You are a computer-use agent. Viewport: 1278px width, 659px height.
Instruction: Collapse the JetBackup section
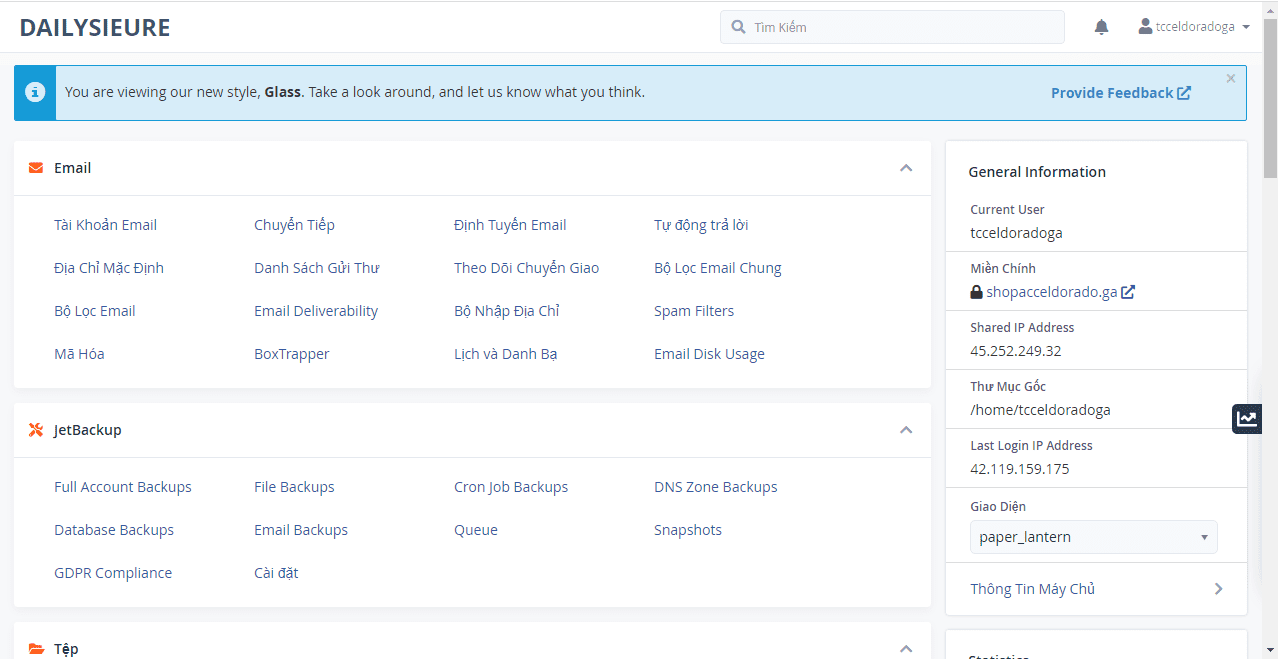[906, 430]
